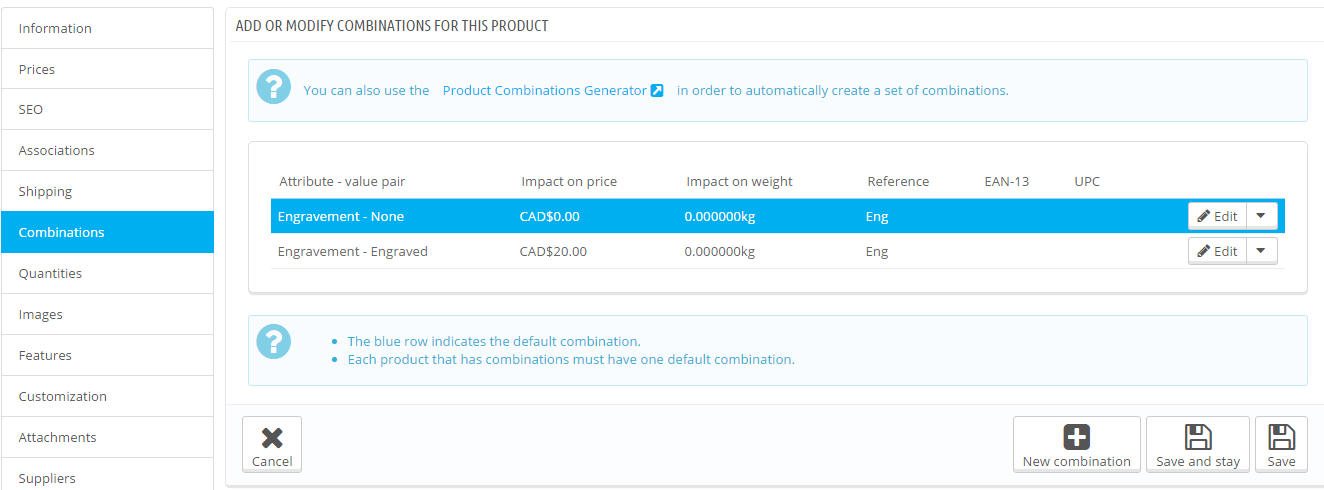Click the New combination plus icon
The height and width of the screenshot is (490, 1324).
pos(1076,437)
